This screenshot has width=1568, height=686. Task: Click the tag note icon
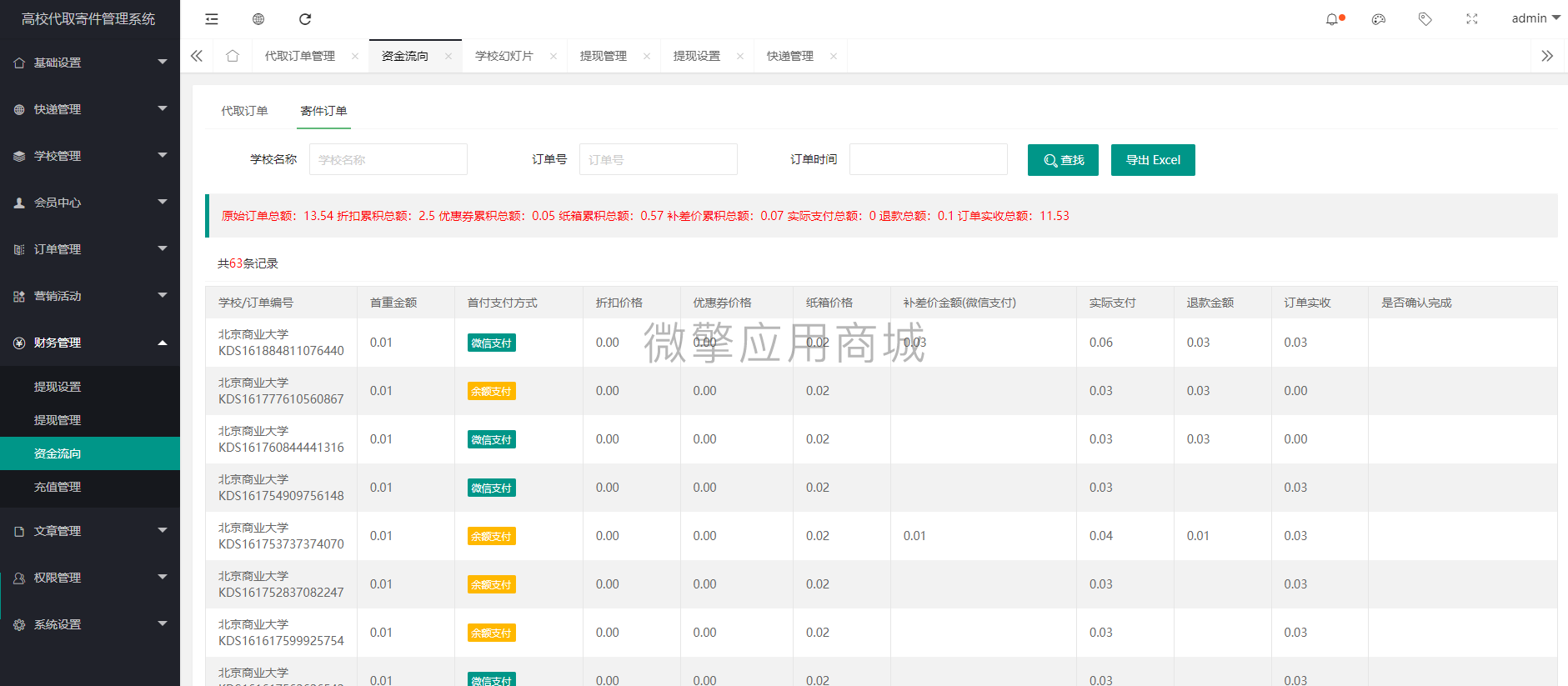(x=1425, y=19)
